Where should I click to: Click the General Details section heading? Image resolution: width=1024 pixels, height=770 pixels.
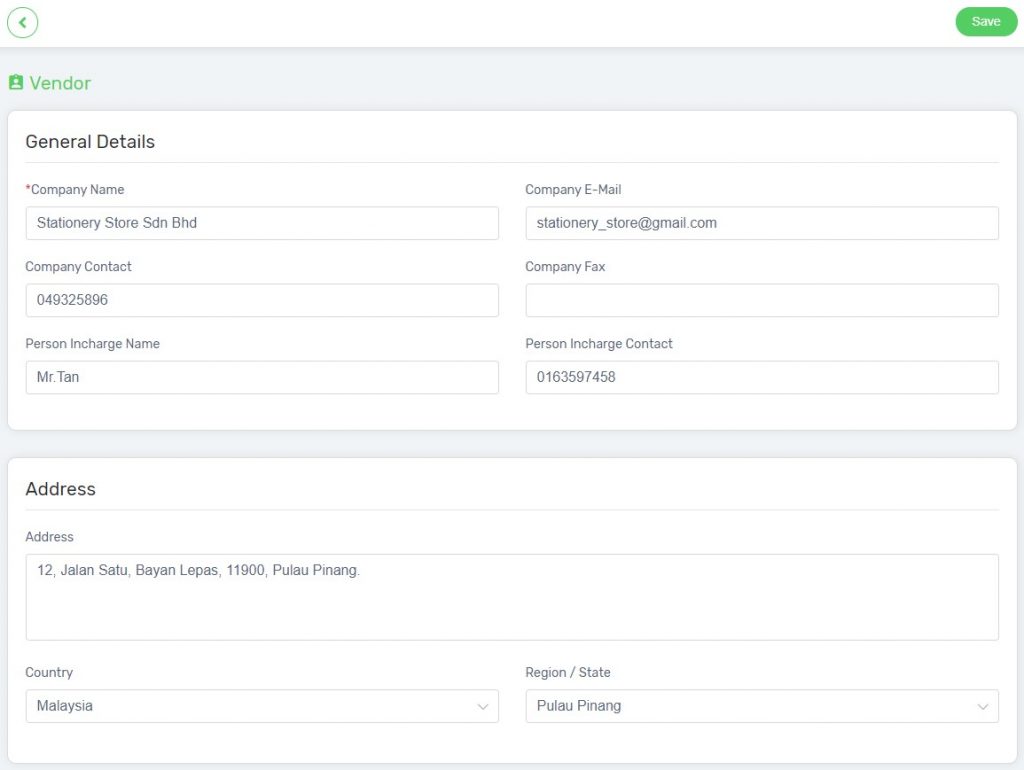[x=90, y=142]
